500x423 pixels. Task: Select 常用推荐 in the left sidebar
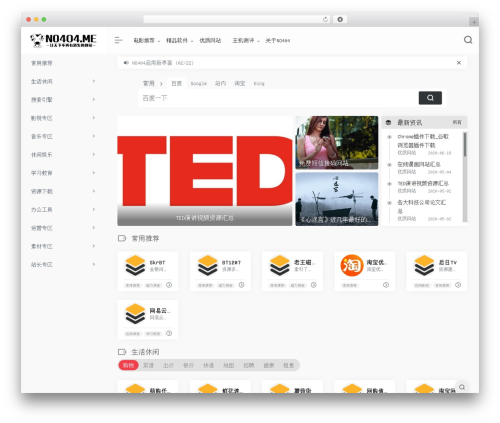click(42, 63)
